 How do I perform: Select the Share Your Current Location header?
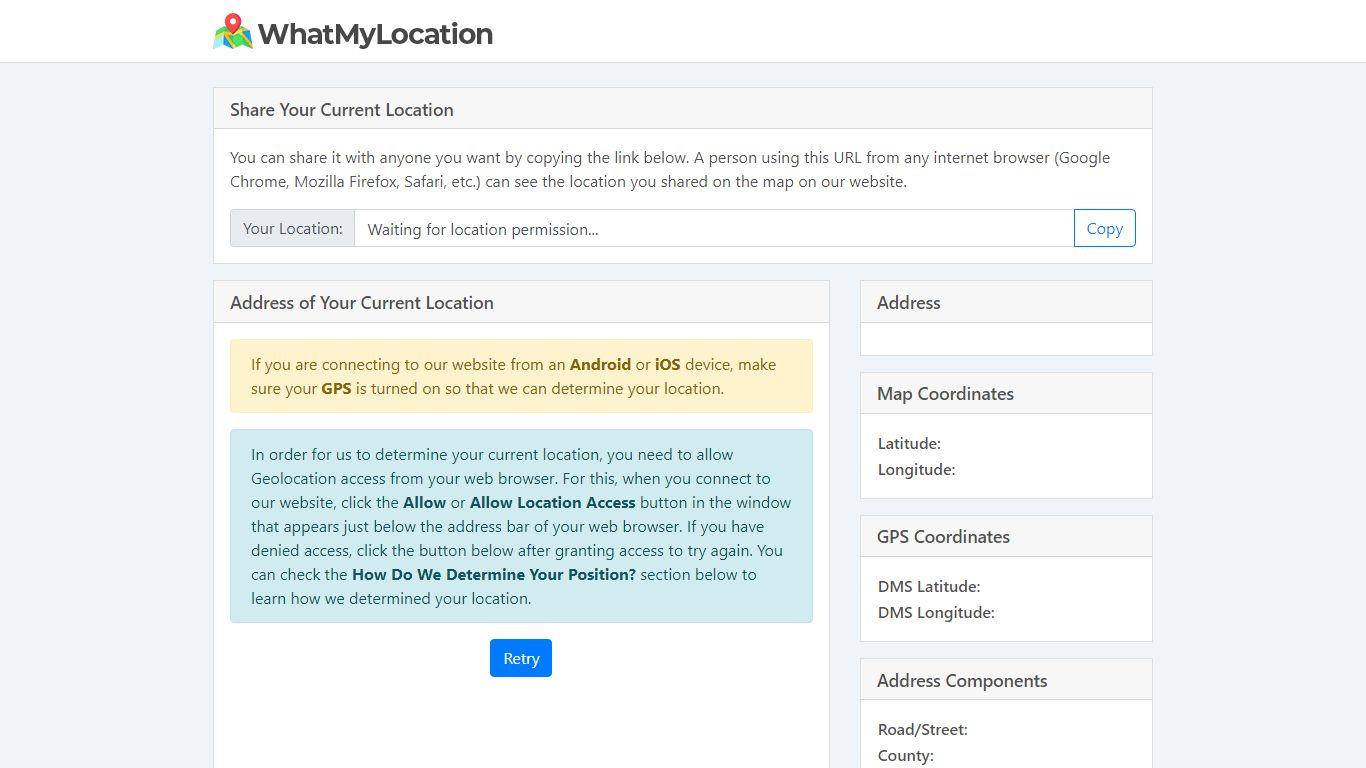pos(682,109)
